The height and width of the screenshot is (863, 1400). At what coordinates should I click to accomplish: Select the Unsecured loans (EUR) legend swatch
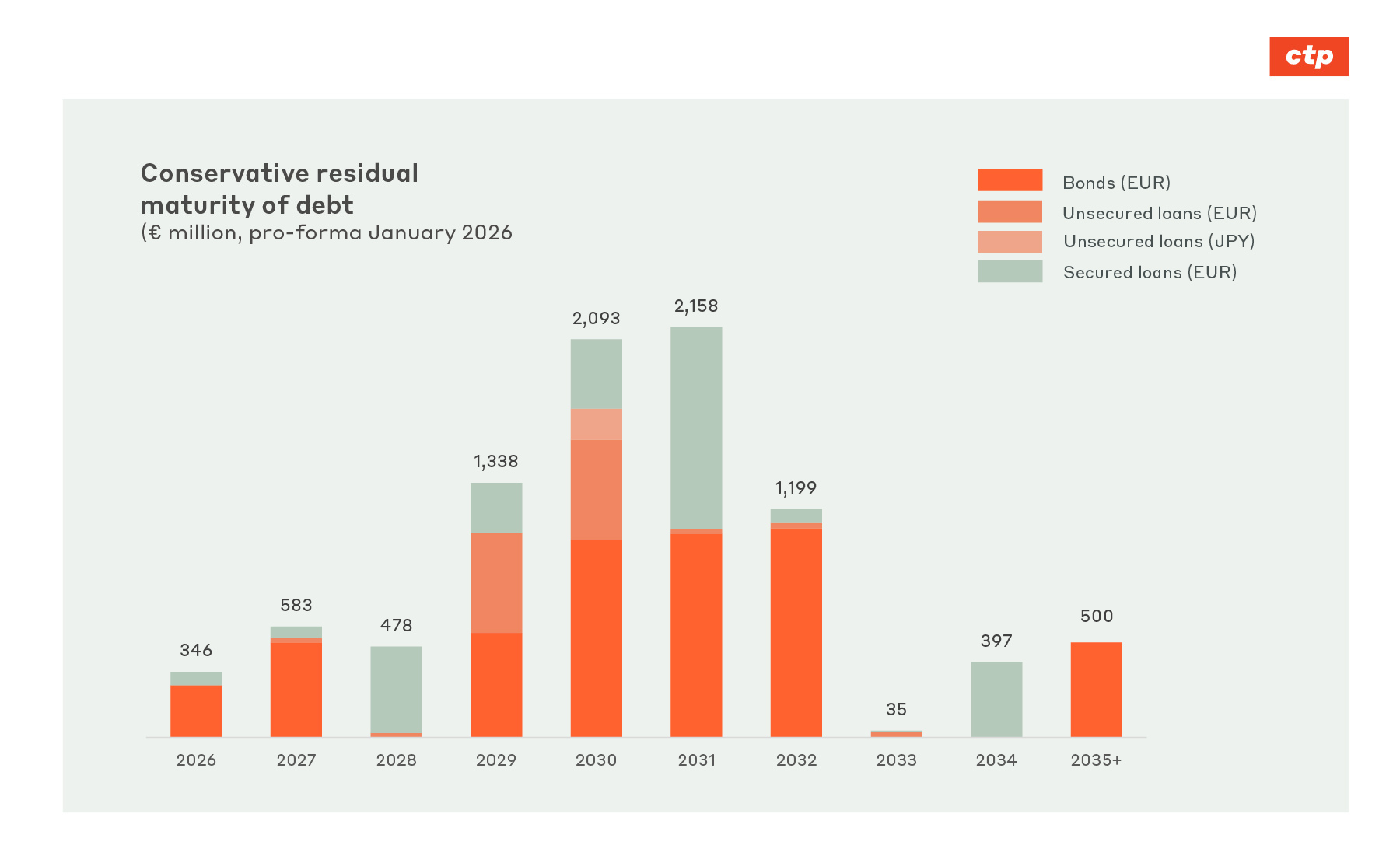coord(1010,211)
